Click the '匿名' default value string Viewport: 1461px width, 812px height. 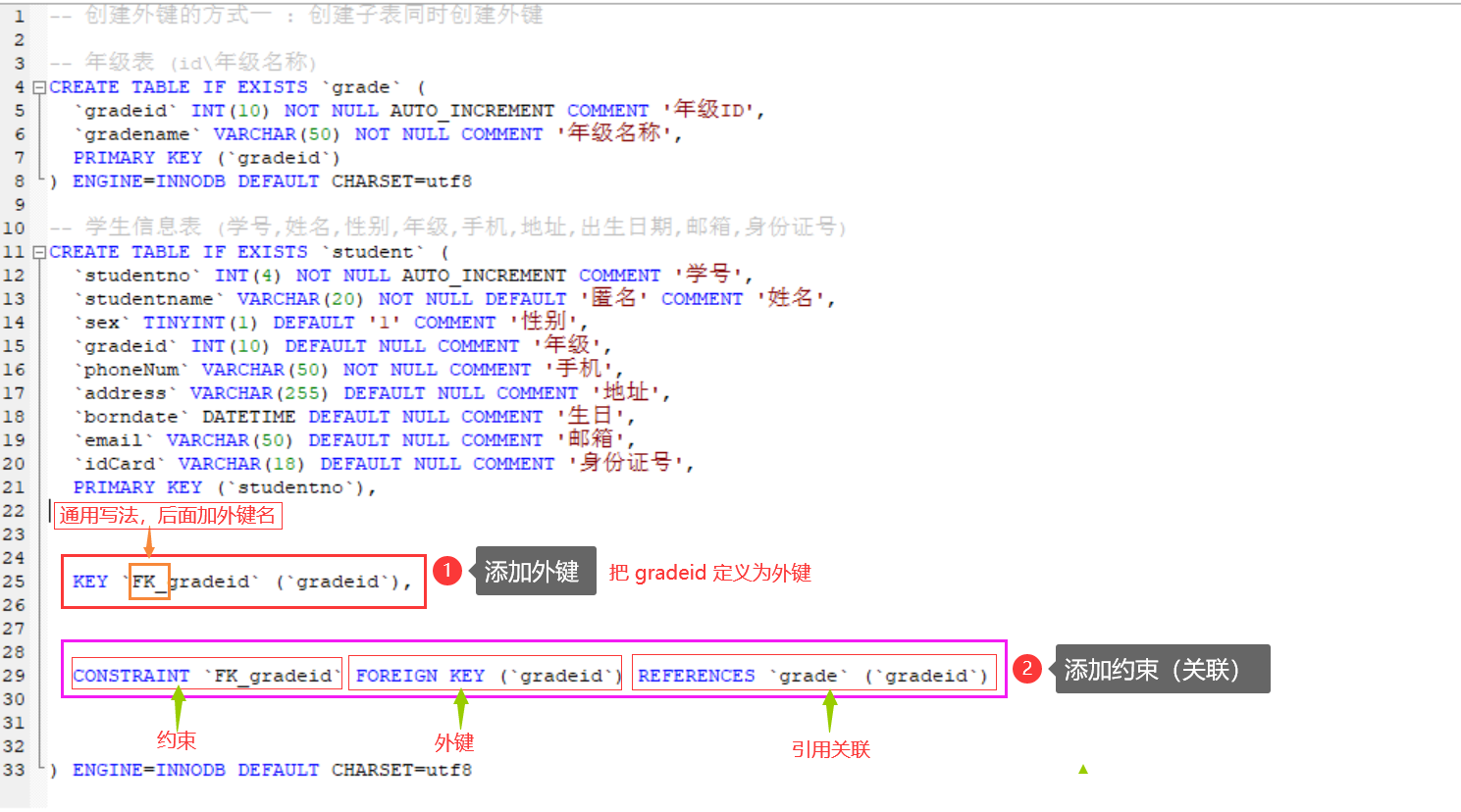(x=613, y=298)
